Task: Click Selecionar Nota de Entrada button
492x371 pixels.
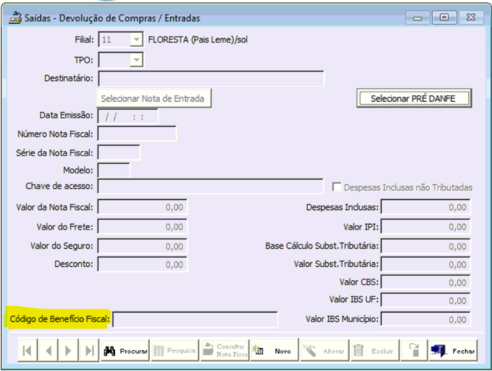Action: tap(154, 98)
